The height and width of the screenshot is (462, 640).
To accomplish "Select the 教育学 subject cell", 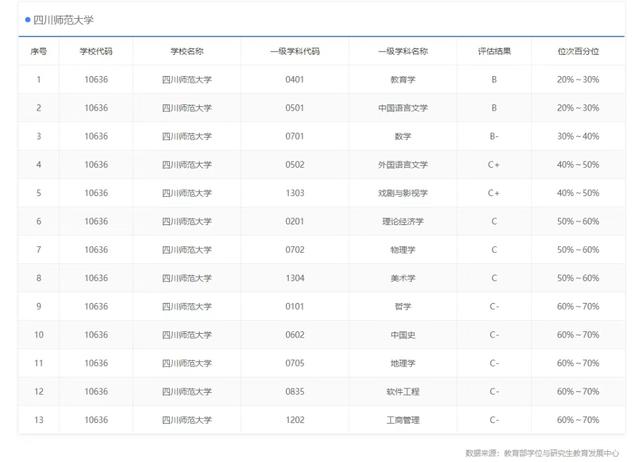I will 403,80.
